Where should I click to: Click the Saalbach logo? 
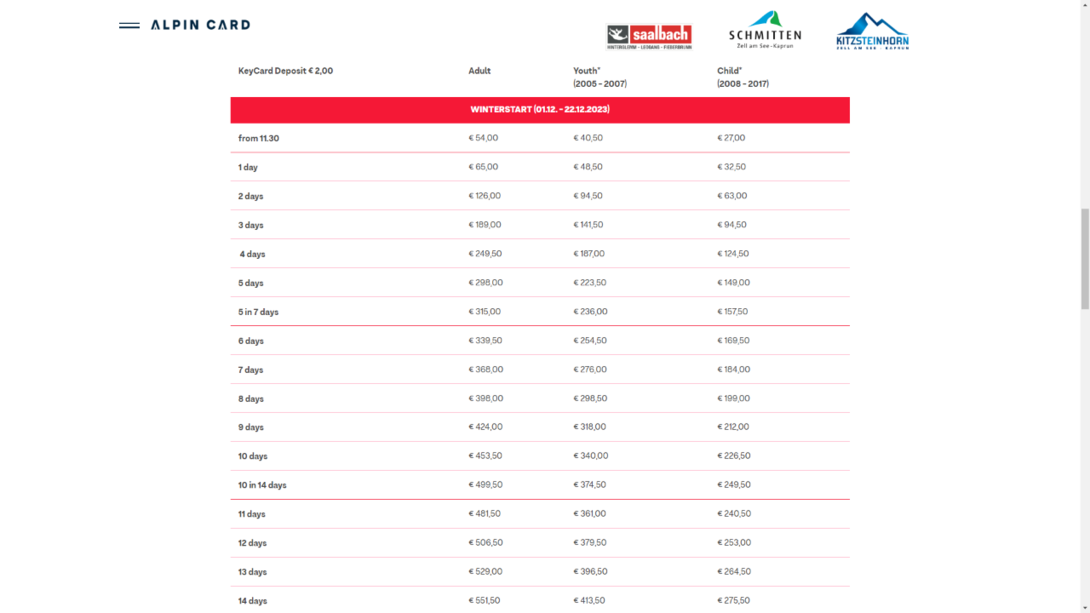[649, 36]
